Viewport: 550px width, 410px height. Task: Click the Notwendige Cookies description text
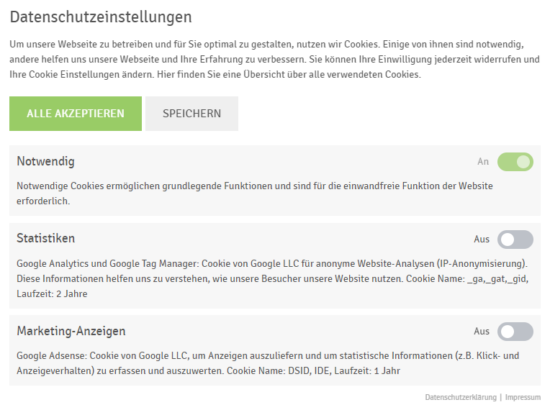[255, 193]
